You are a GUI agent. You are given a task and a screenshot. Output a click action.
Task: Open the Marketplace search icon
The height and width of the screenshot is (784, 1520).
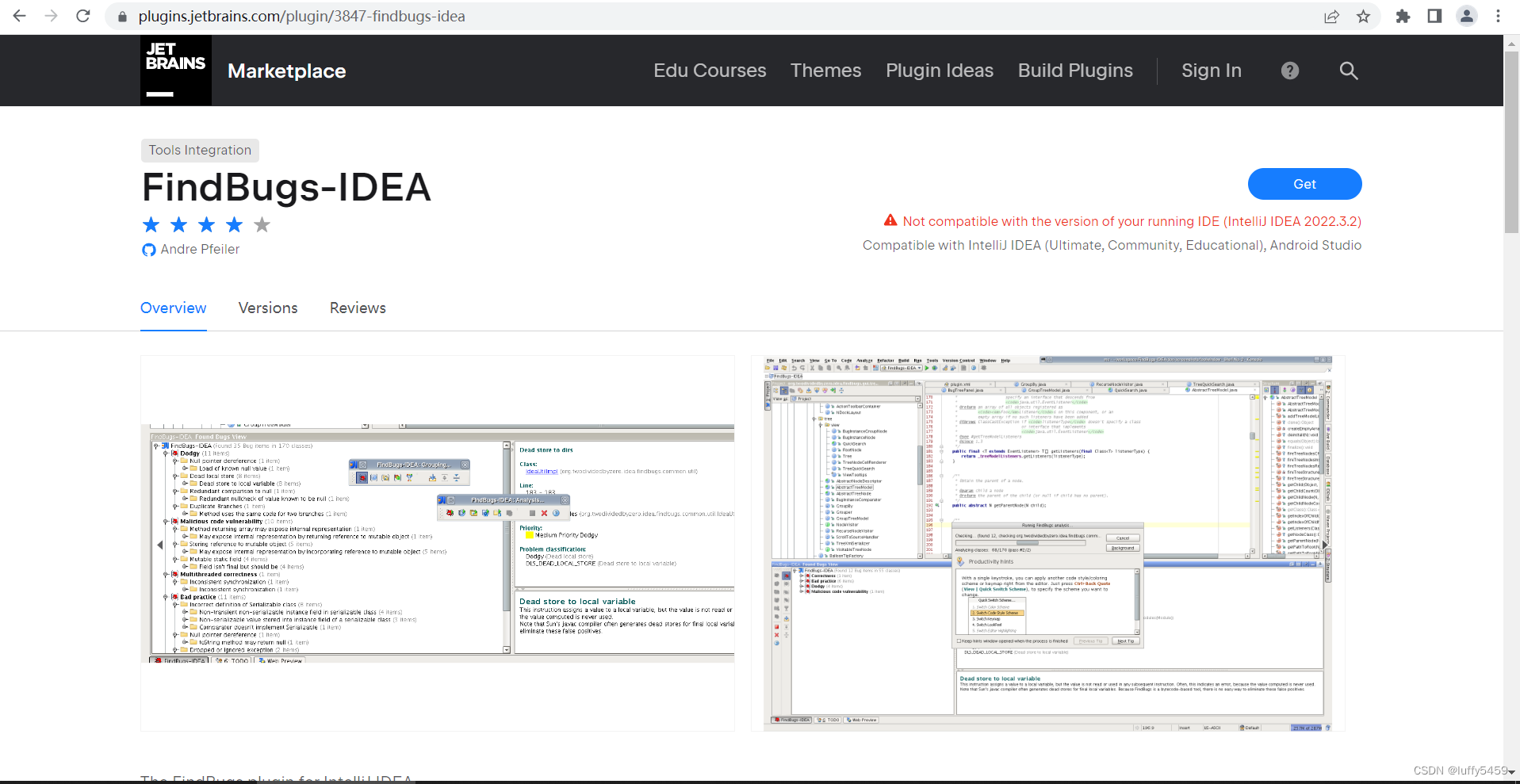tap(1349, 71)
